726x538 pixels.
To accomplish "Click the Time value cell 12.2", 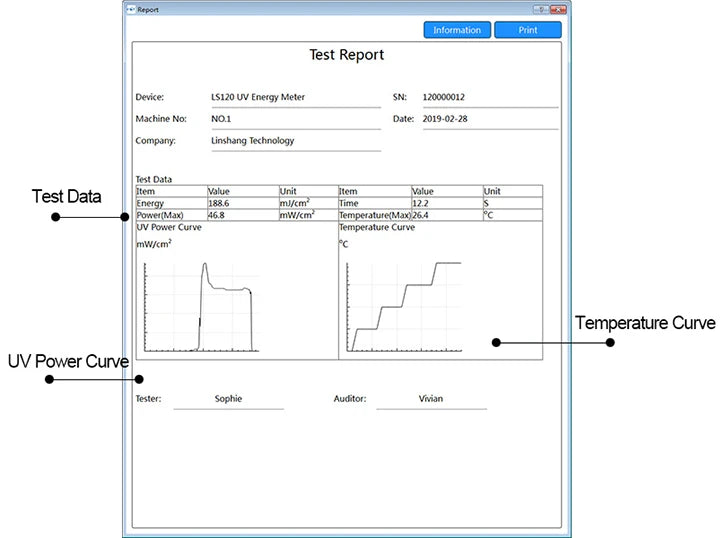I will tap(446, 203).
